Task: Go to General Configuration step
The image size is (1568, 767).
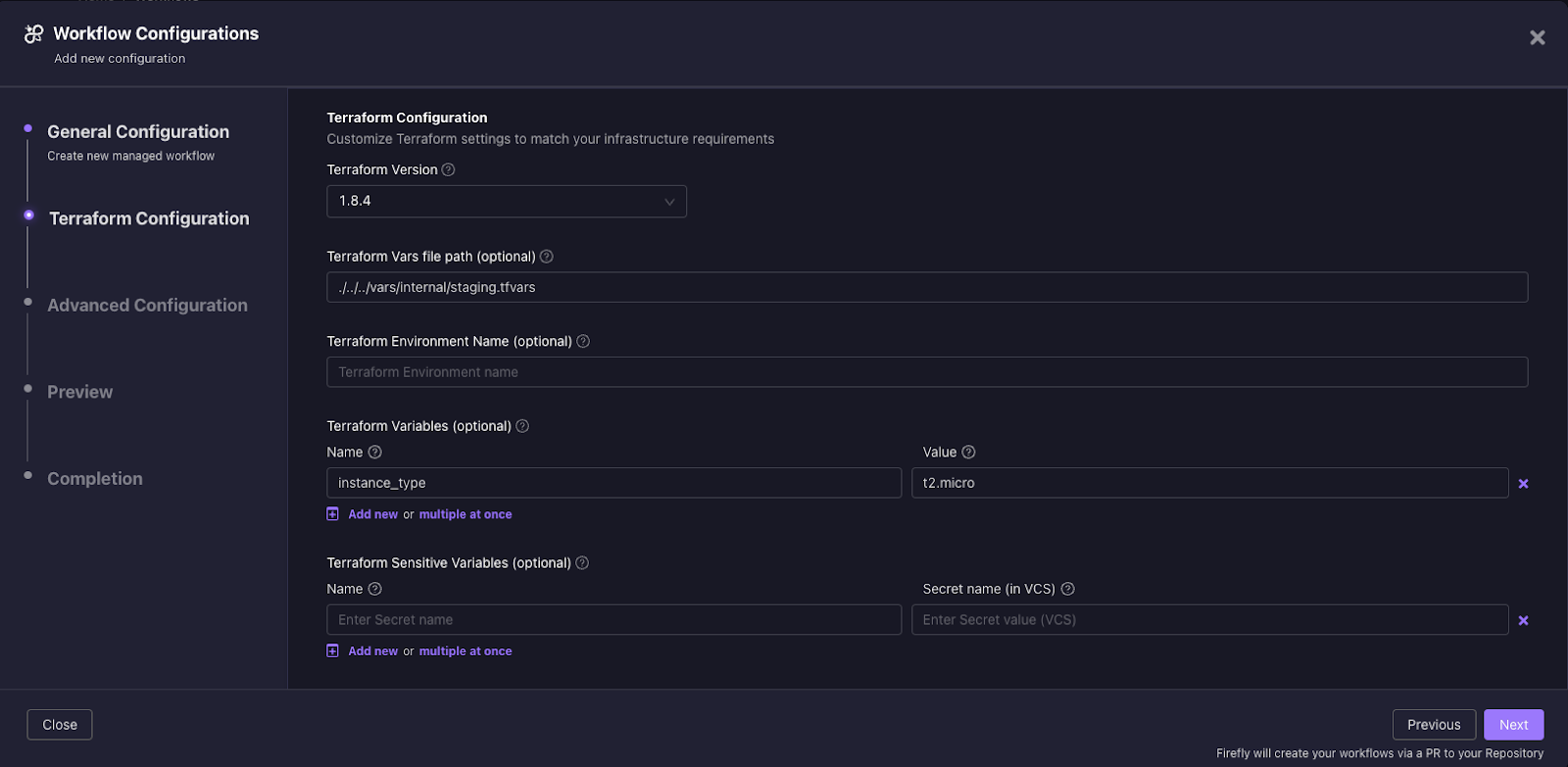Action: (x=138, y=131)
